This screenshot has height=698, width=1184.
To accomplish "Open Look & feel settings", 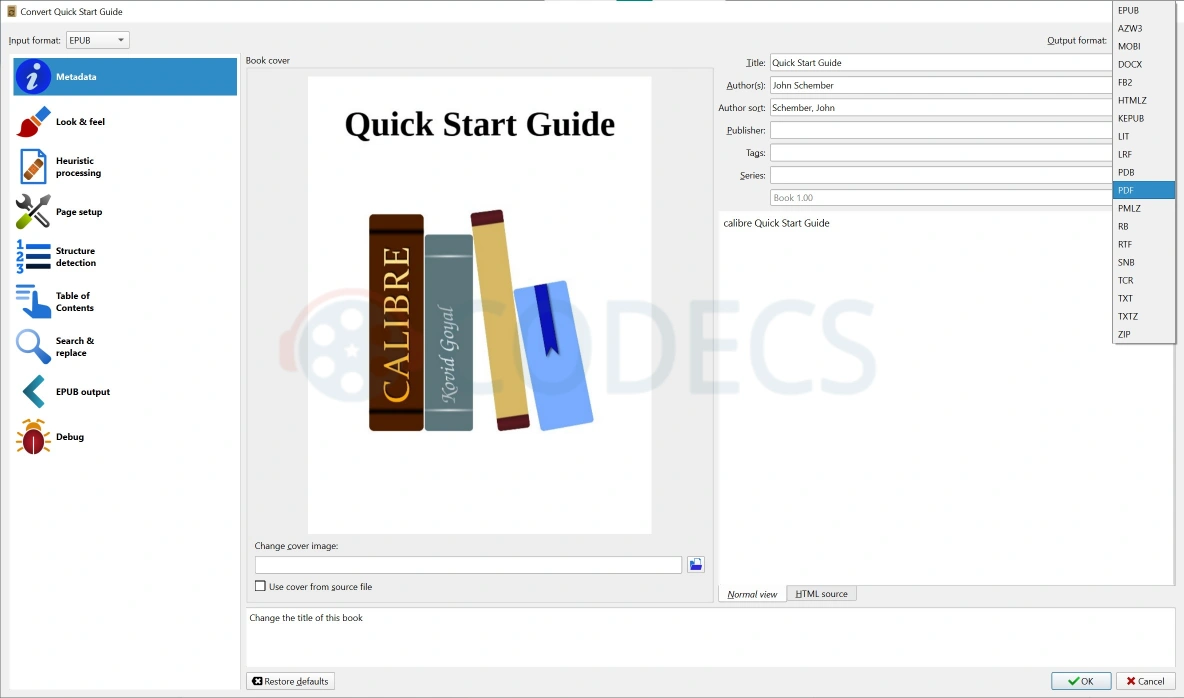I will [125, 122].
